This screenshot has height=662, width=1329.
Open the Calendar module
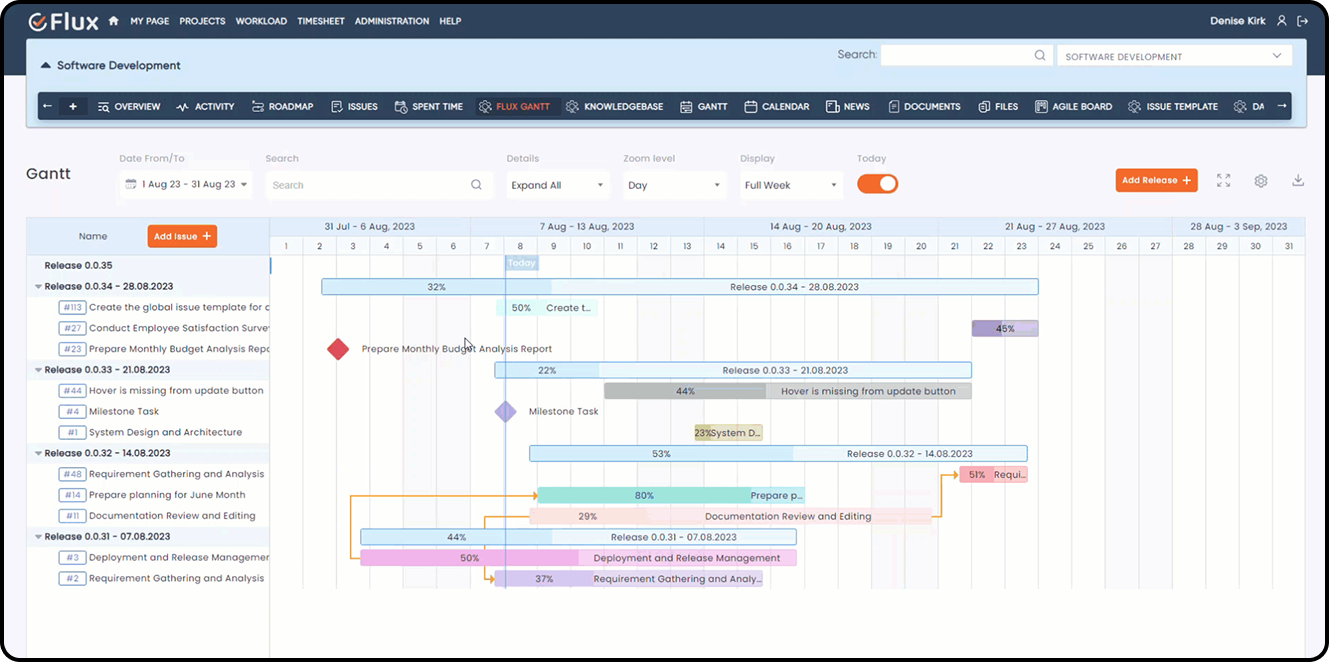pyautogui.click(x=777, y=106)
